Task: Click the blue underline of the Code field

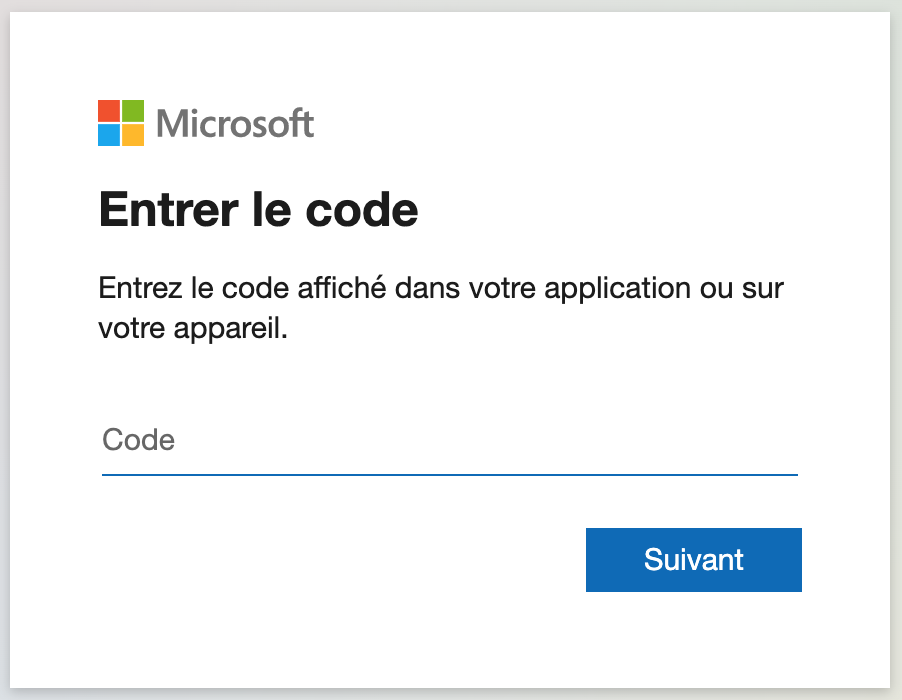Action: (450, 474)
